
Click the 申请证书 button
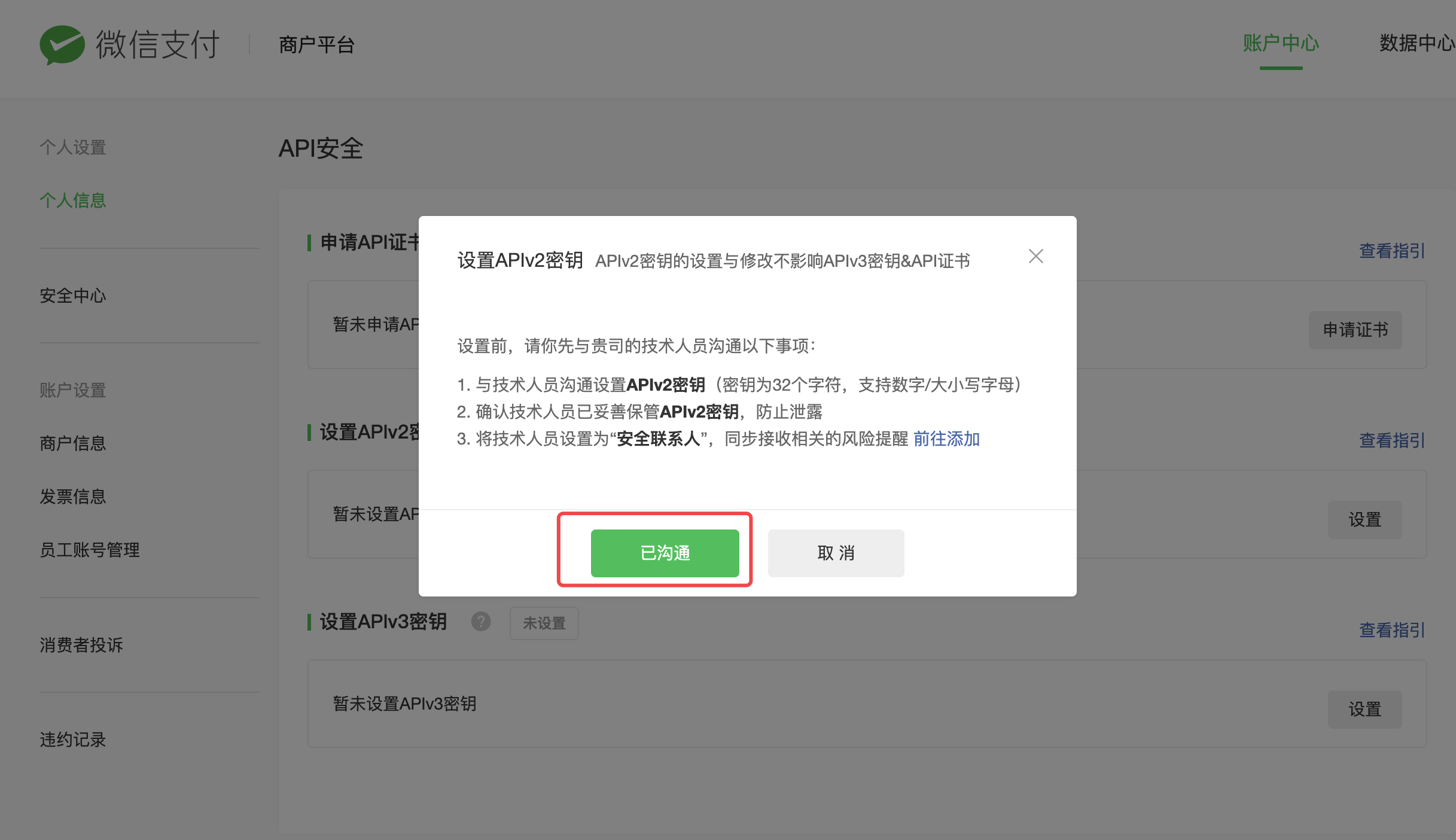coord(1355,330)
